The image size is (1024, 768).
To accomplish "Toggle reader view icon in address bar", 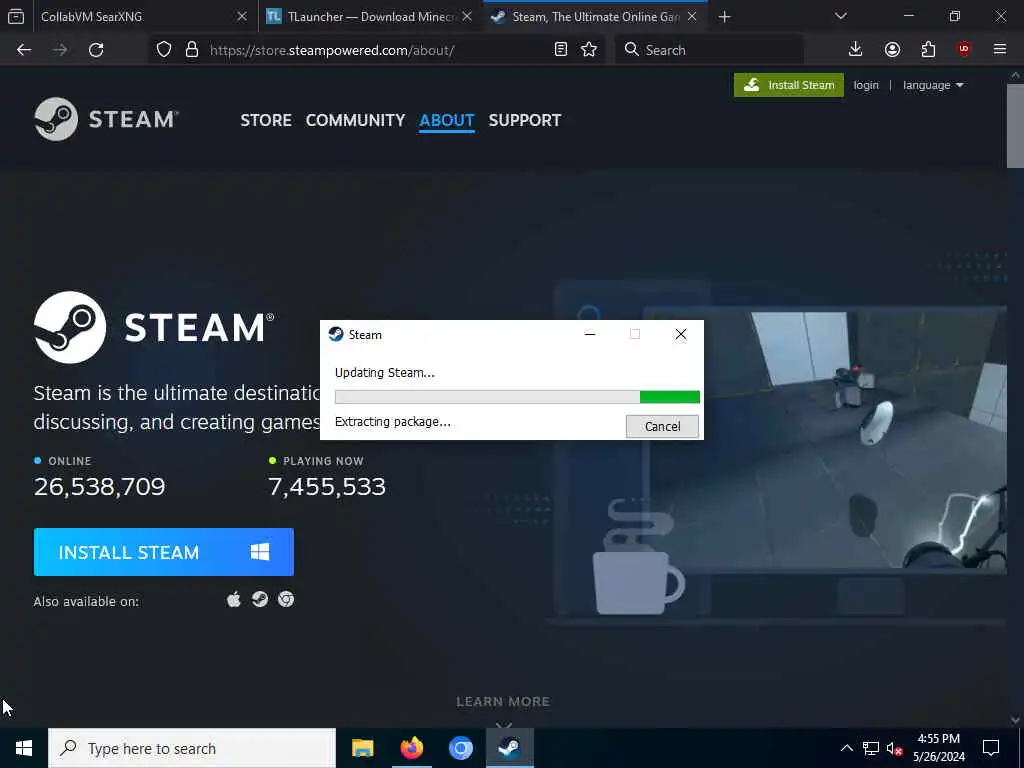I will (x=560, y=50).
